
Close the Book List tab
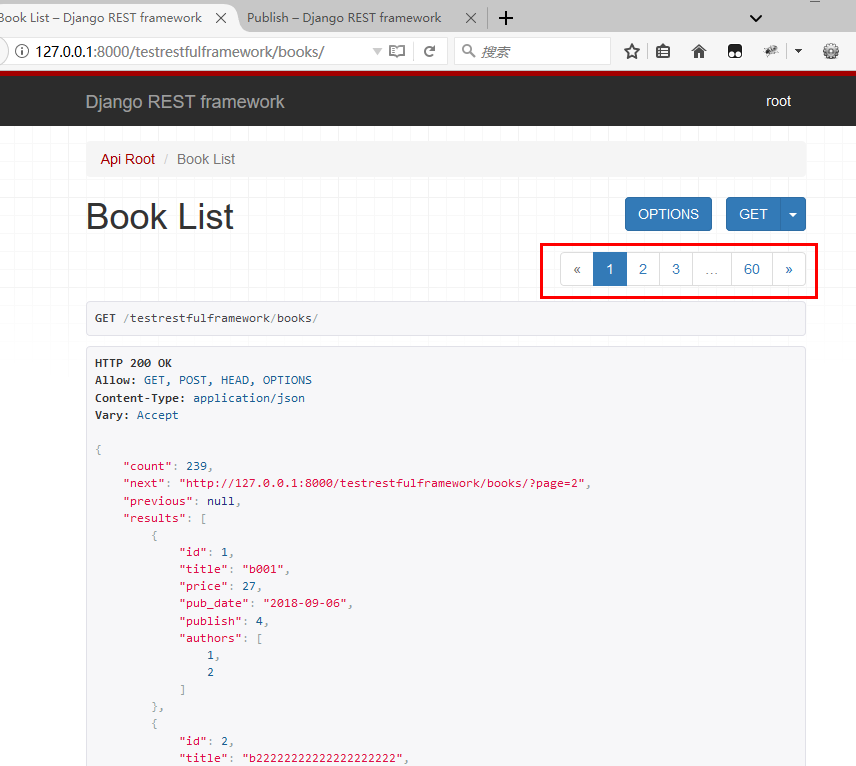[220, 18]
